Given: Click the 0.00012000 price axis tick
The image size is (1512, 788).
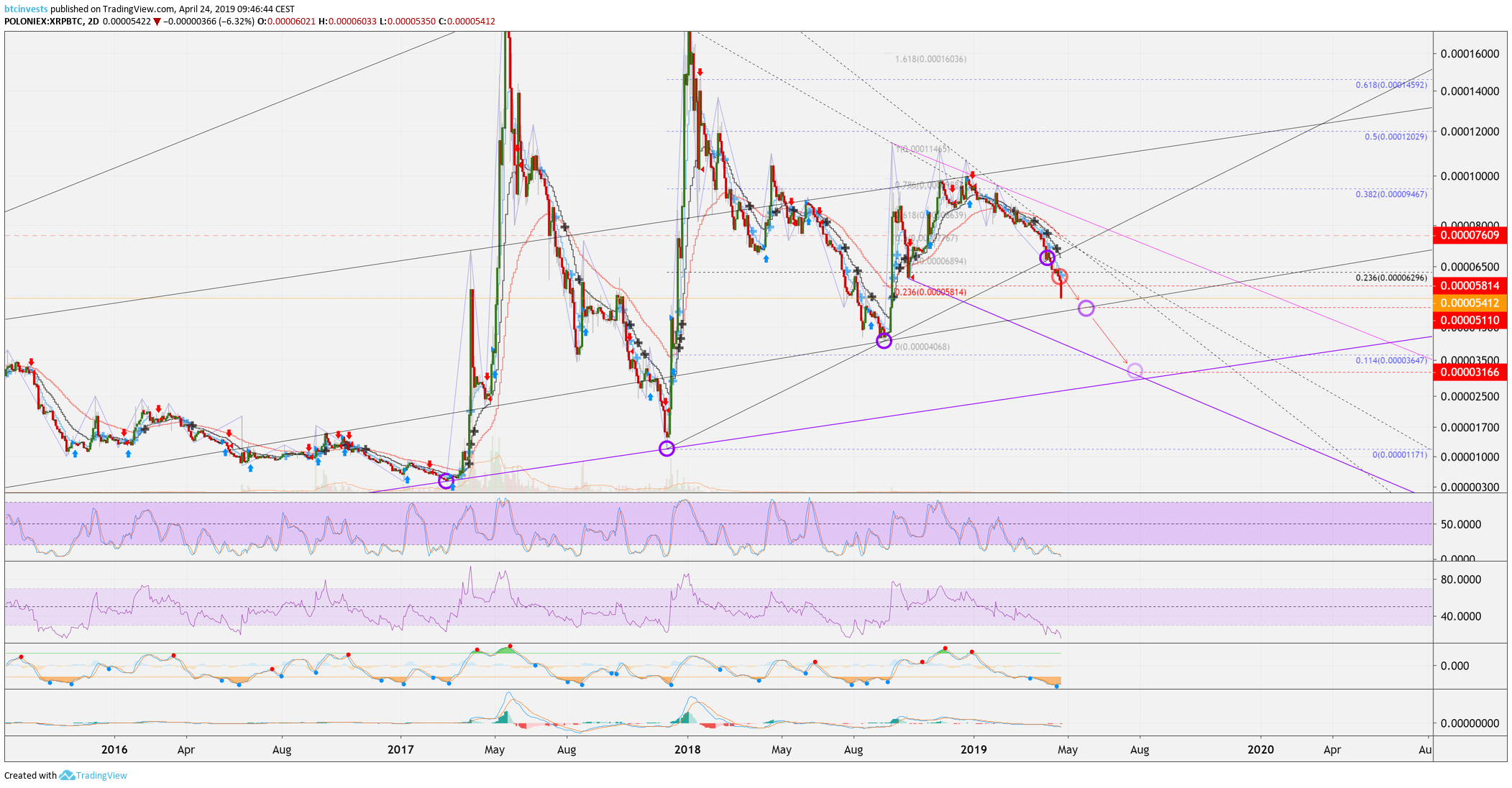Looking at the screenshot, I should coord(1470,132).
